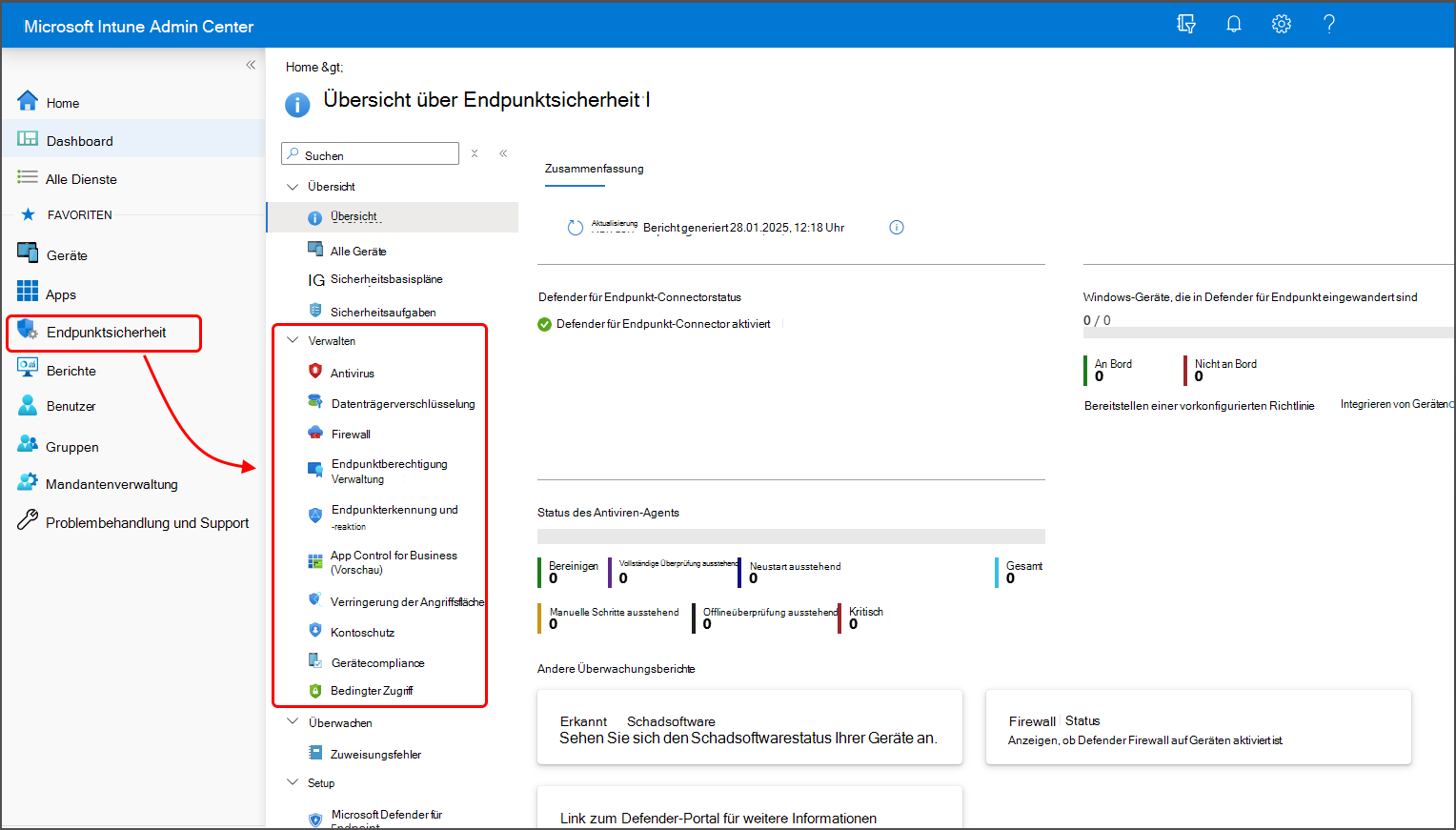Click the Mandantenverwaltung gear icon
This screenshot has height=830, width=1456.
(x=28, y=482)
